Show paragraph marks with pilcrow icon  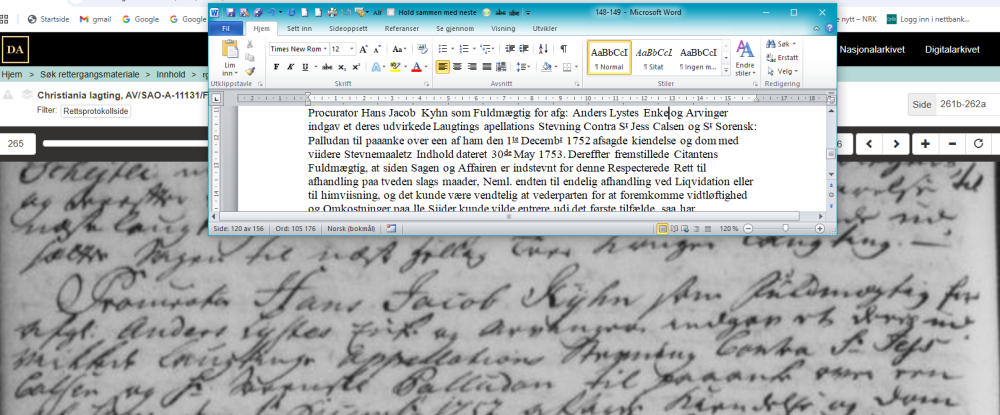click(563, 49)
